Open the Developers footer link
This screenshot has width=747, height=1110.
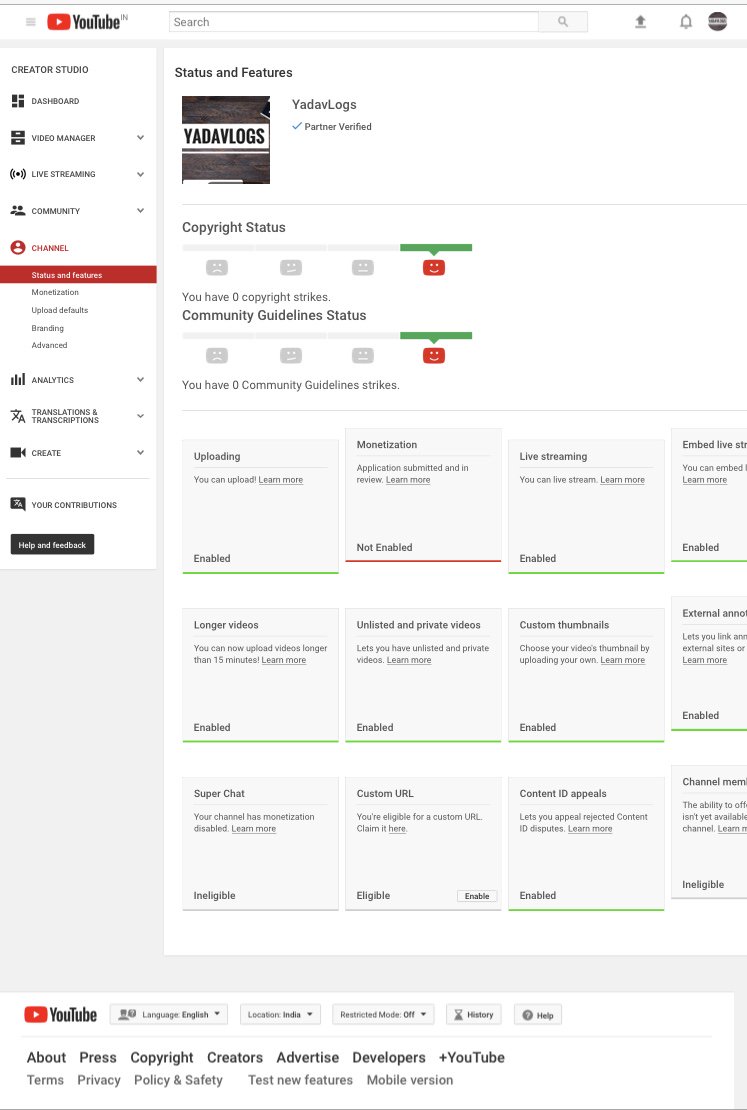pyautogui.click(x=389, y=1058)
